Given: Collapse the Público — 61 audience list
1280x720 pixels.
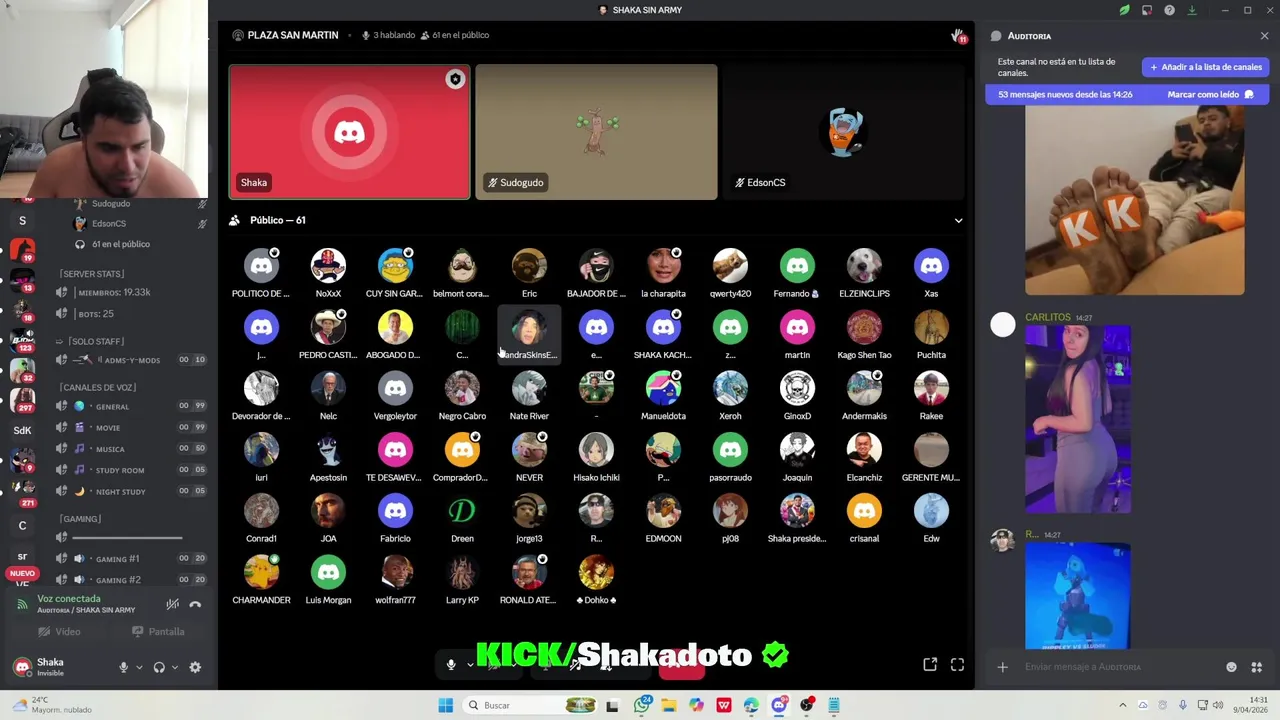Looking at the screenshot, I should coord(958,220).
